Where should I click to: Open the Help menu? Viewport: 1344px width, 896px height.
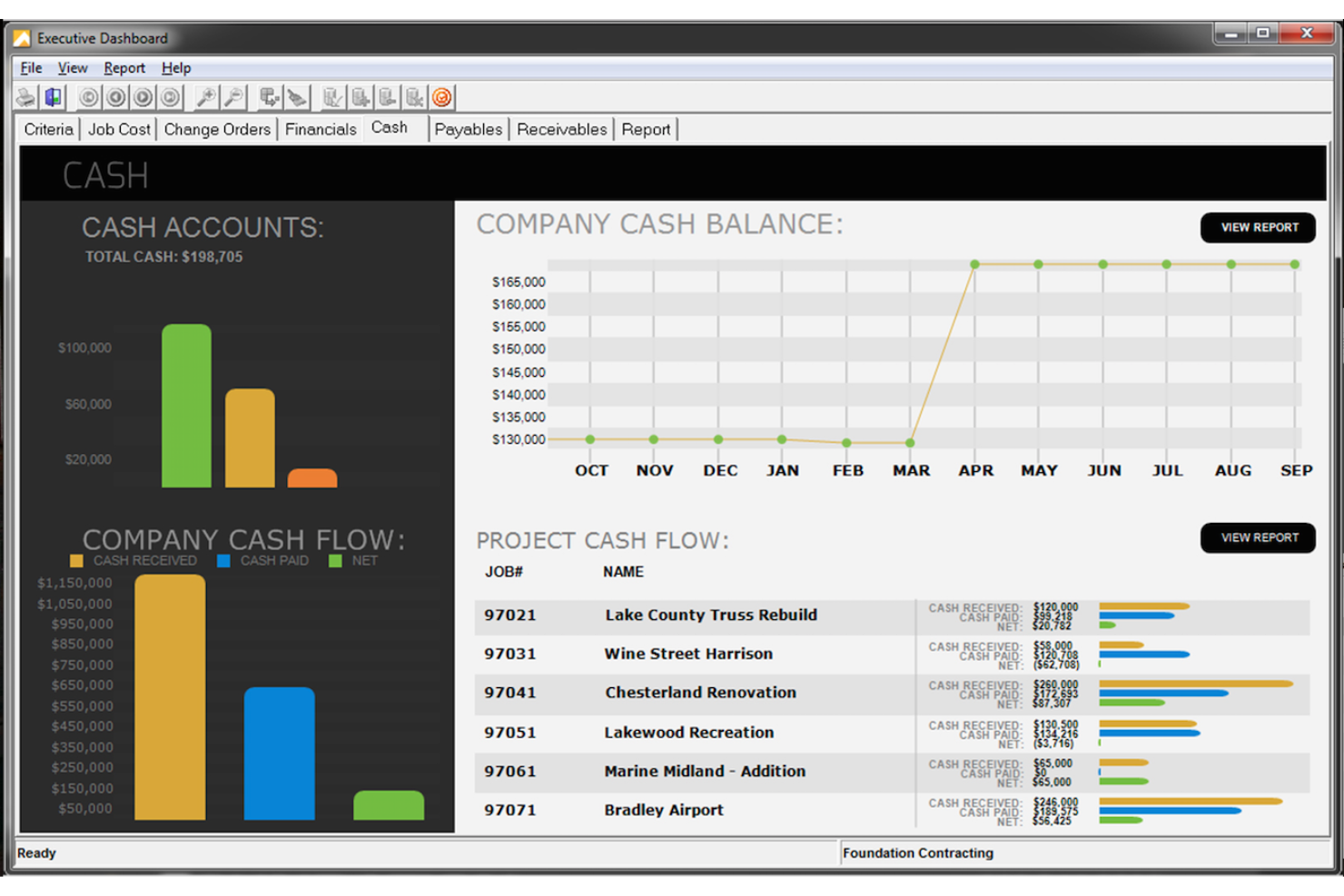176,68
